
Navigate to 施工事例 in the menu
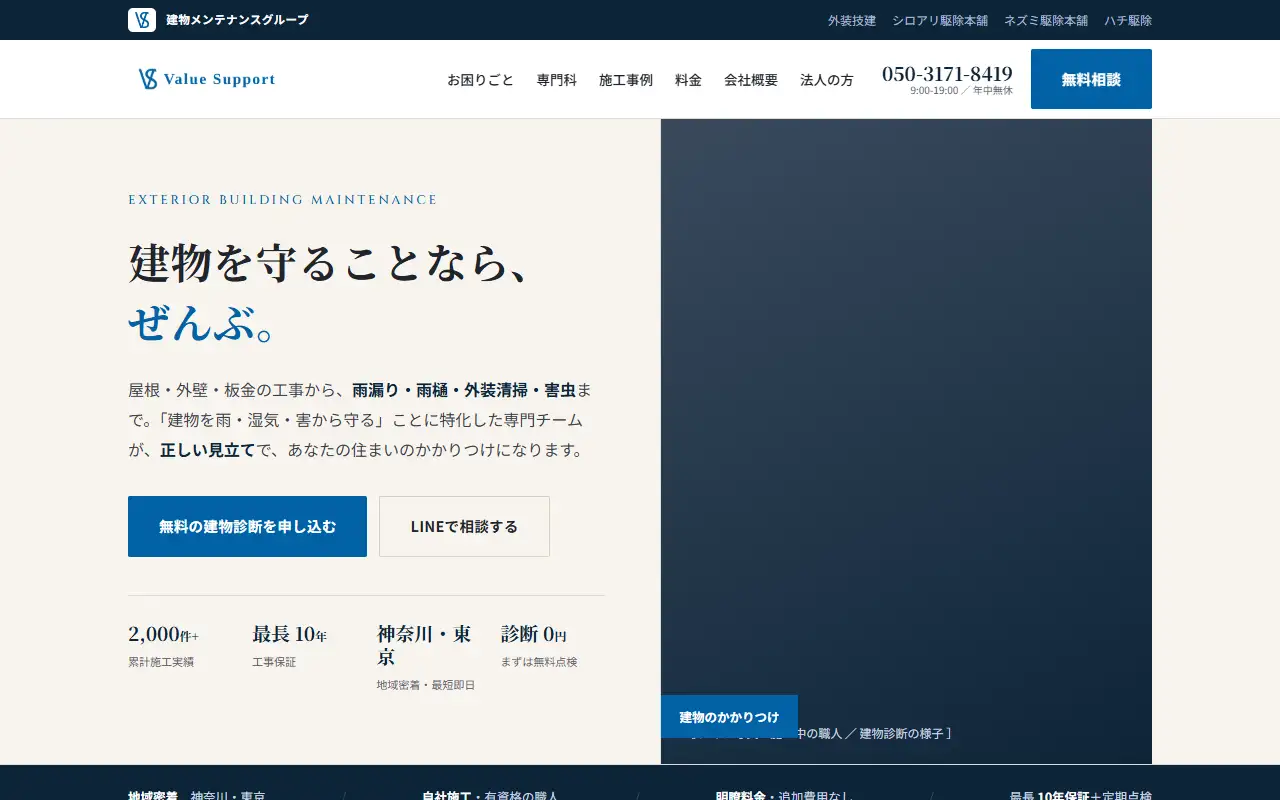pos(626,80)
